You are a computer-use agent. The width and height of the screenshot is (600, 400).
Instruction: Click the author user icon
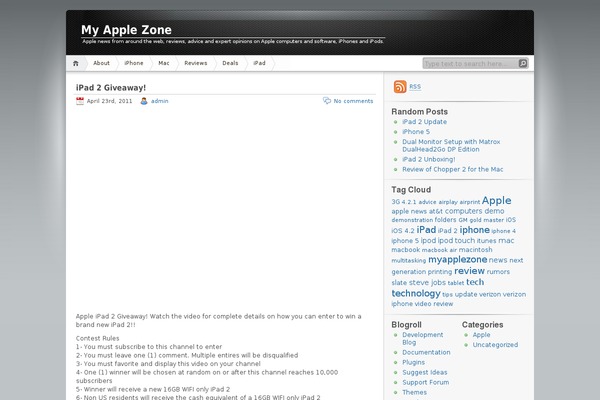(x=144, y=101)
